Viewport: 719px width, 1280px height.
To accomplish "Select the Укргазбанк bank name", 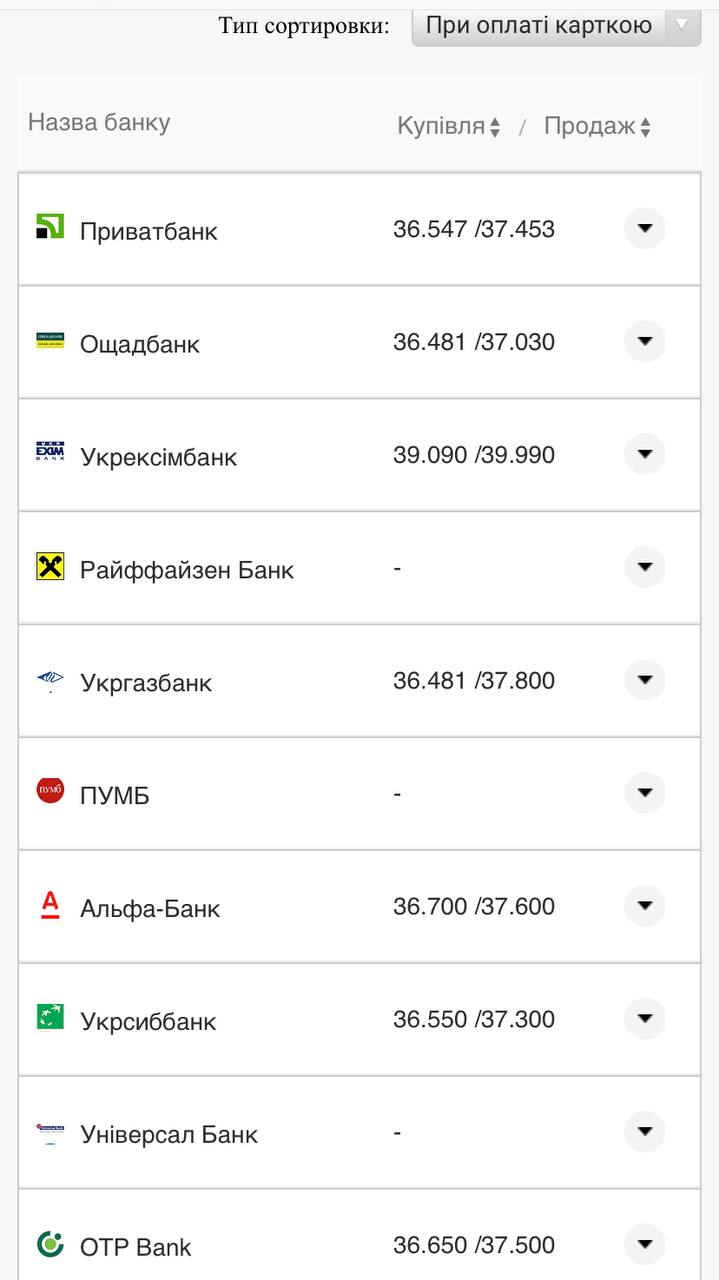I will [x=146, y=683].
